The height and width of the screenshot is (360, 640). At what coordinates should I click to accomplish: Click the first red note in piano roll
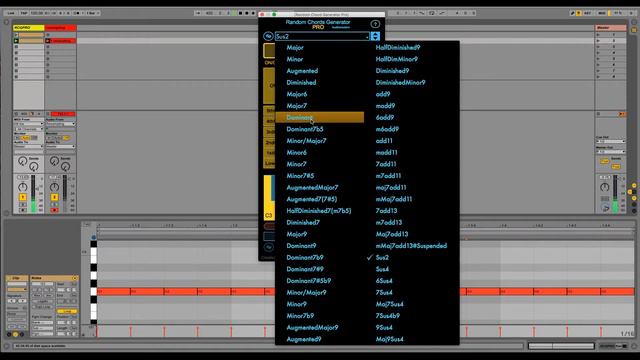point(113,291)
